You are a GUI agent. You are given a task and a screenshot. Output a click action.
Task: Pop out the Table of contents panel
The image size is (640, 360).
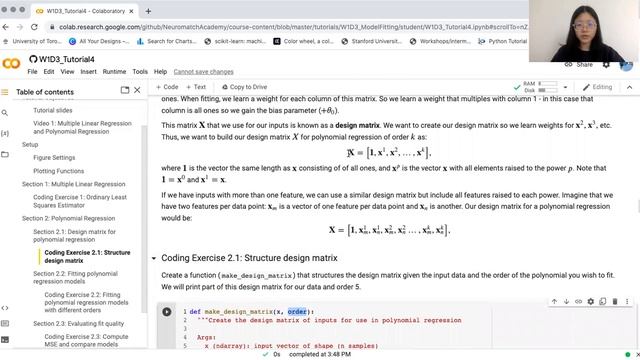(x=125, y=90)
